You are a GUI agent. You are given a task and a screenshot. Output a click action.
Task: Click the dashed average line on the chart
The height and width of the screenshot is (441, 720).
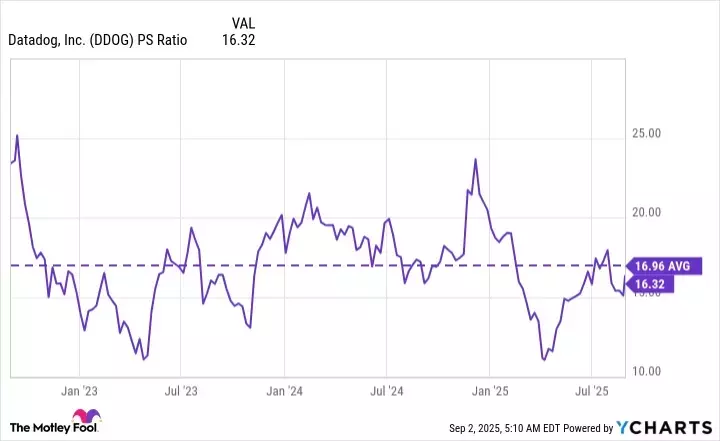click(x=320, y=265)
